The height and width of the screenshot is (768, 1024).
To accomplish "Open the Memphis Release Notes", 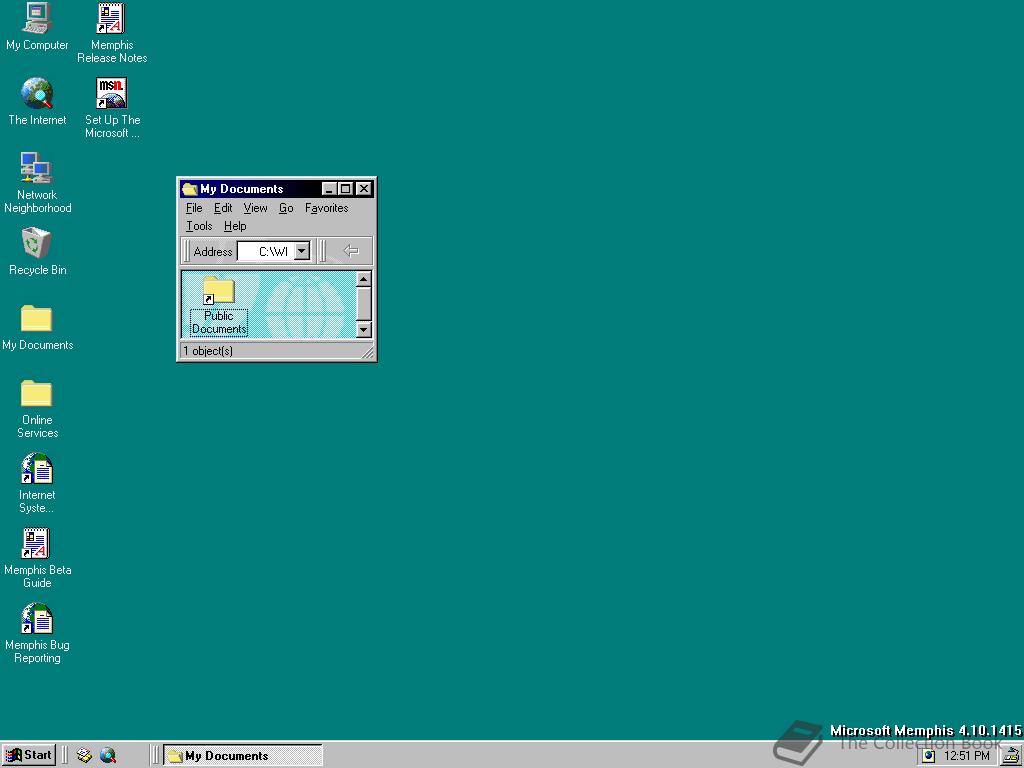I will pos(111,18).
